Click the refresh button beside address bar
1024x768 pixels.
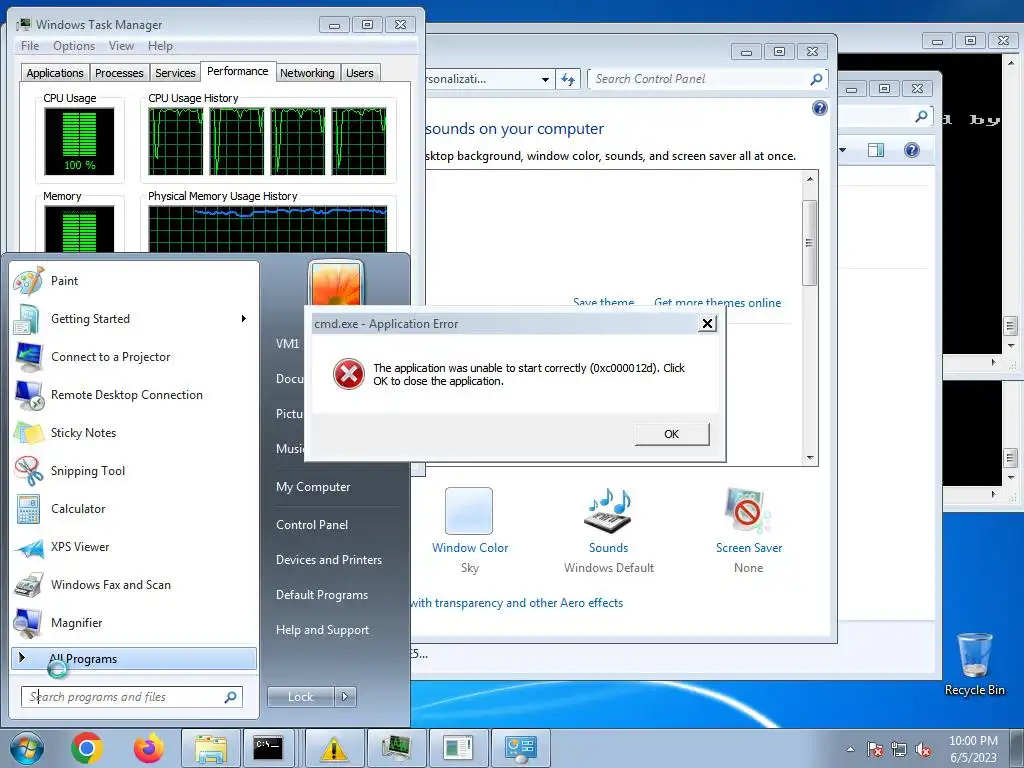pyautogui.click(x=568, y=80)
